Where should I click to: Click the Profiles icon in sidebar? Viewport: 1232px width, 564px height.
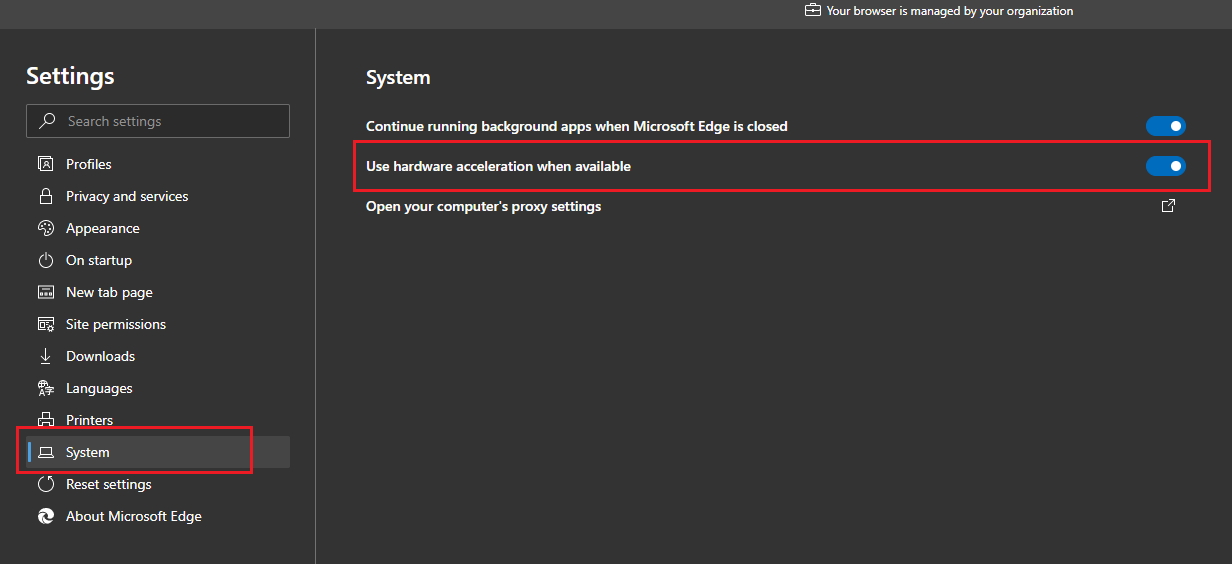(x=45, y=164)
